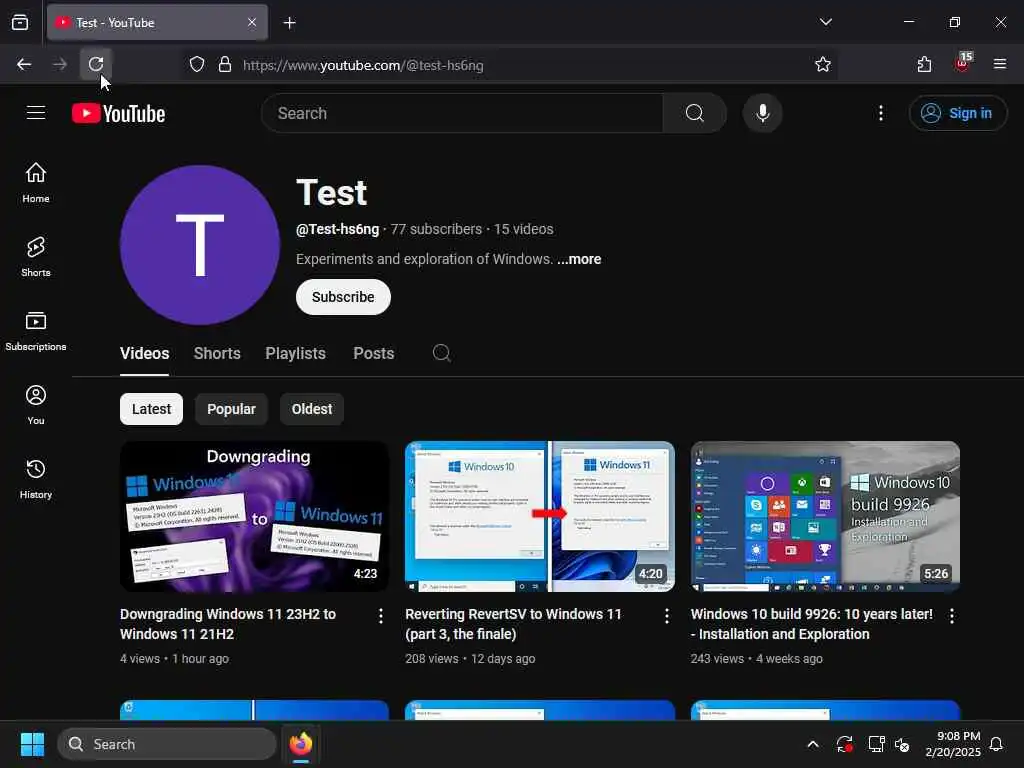
Task: Click the URL address bar
Action: (509, 65)
